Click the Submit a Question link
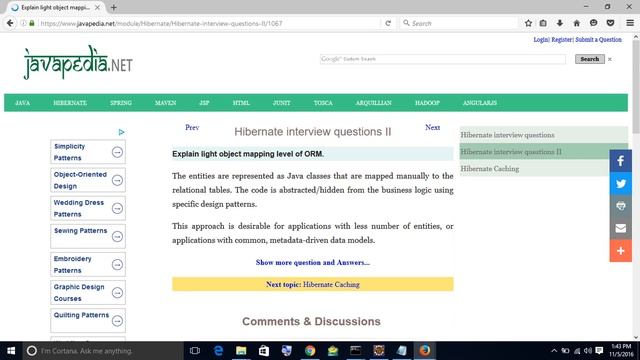640x360 pixels. [598, 40]
